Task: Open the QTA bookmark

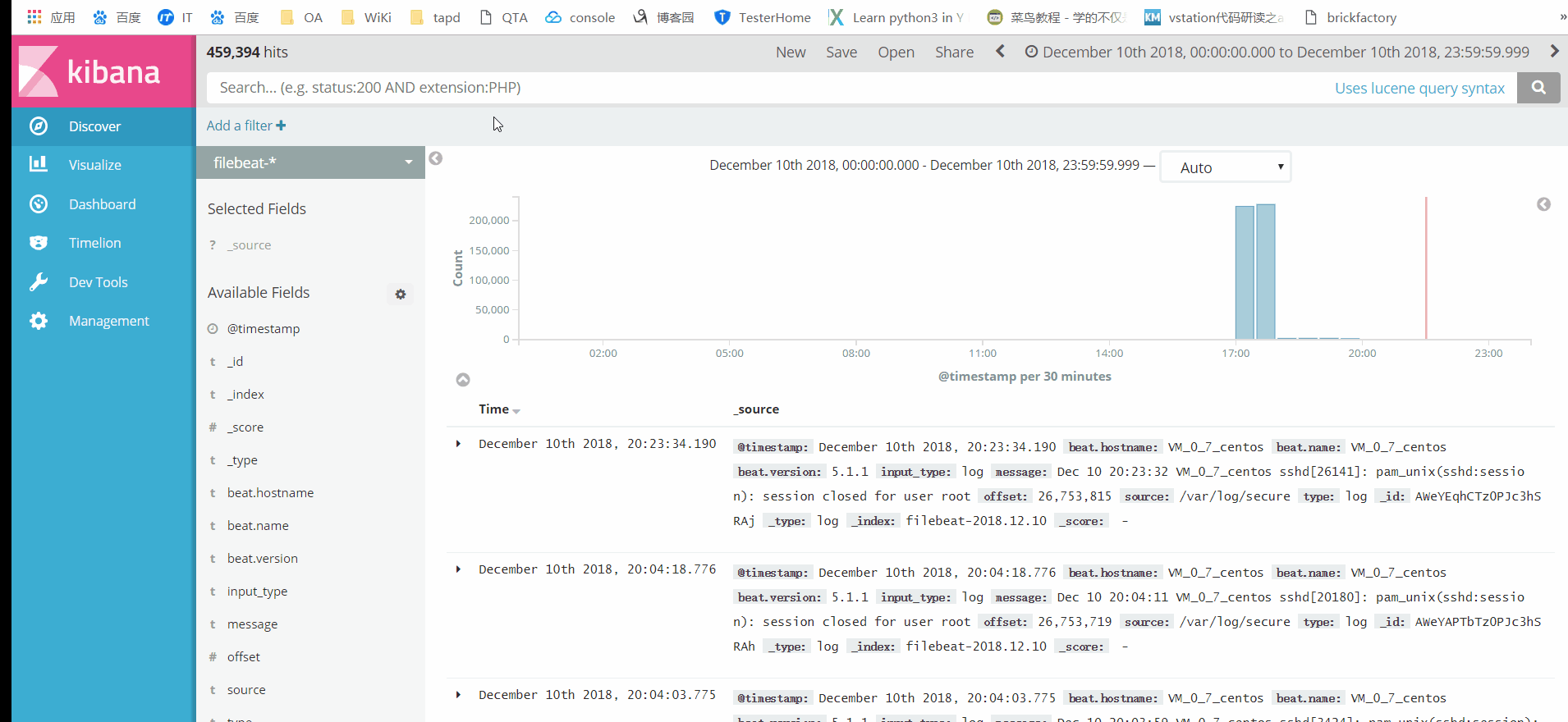Action: point(503,17)
